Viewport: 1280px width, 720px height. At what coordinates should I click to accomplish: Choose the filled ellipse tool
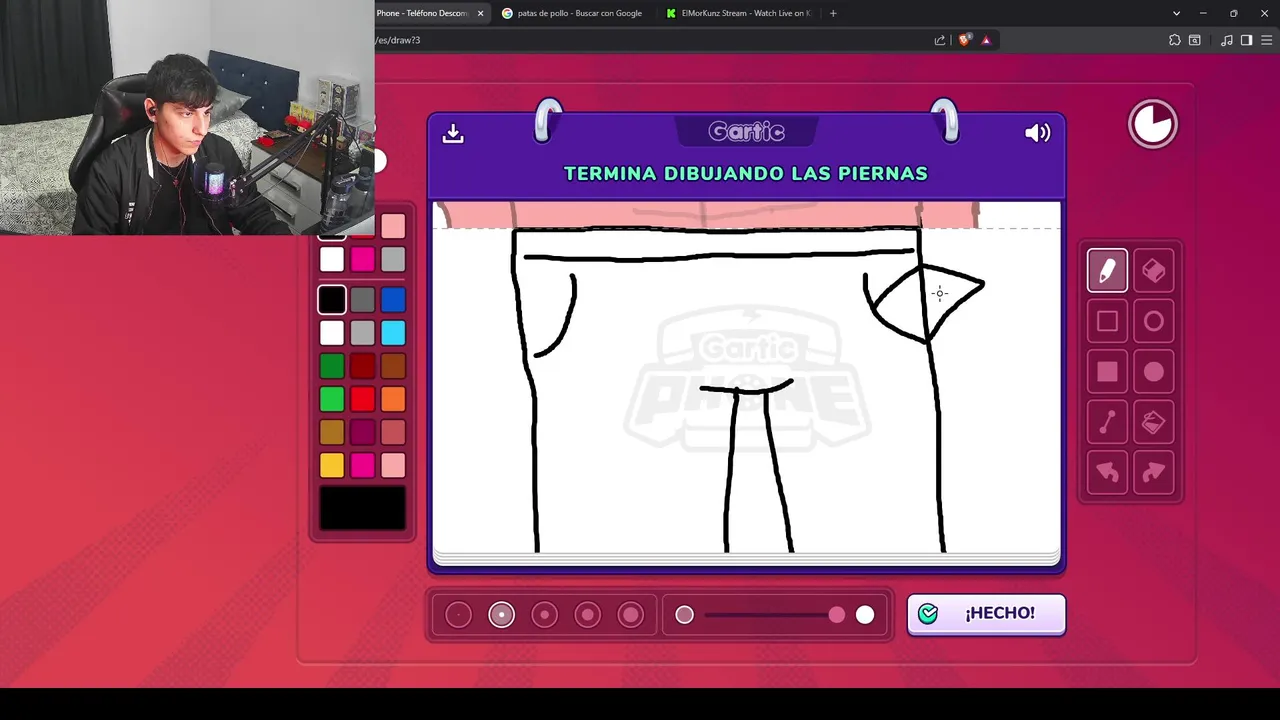(1153, 372)
